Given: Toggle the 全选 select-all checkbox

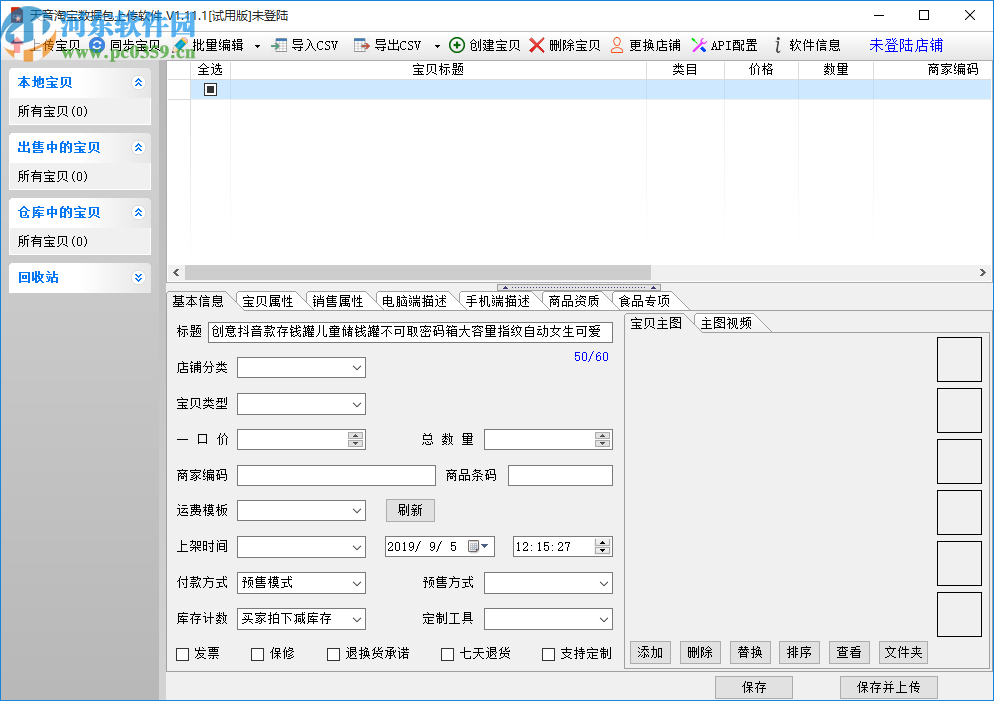Looking at the screenshot, I should click(210, 89).
